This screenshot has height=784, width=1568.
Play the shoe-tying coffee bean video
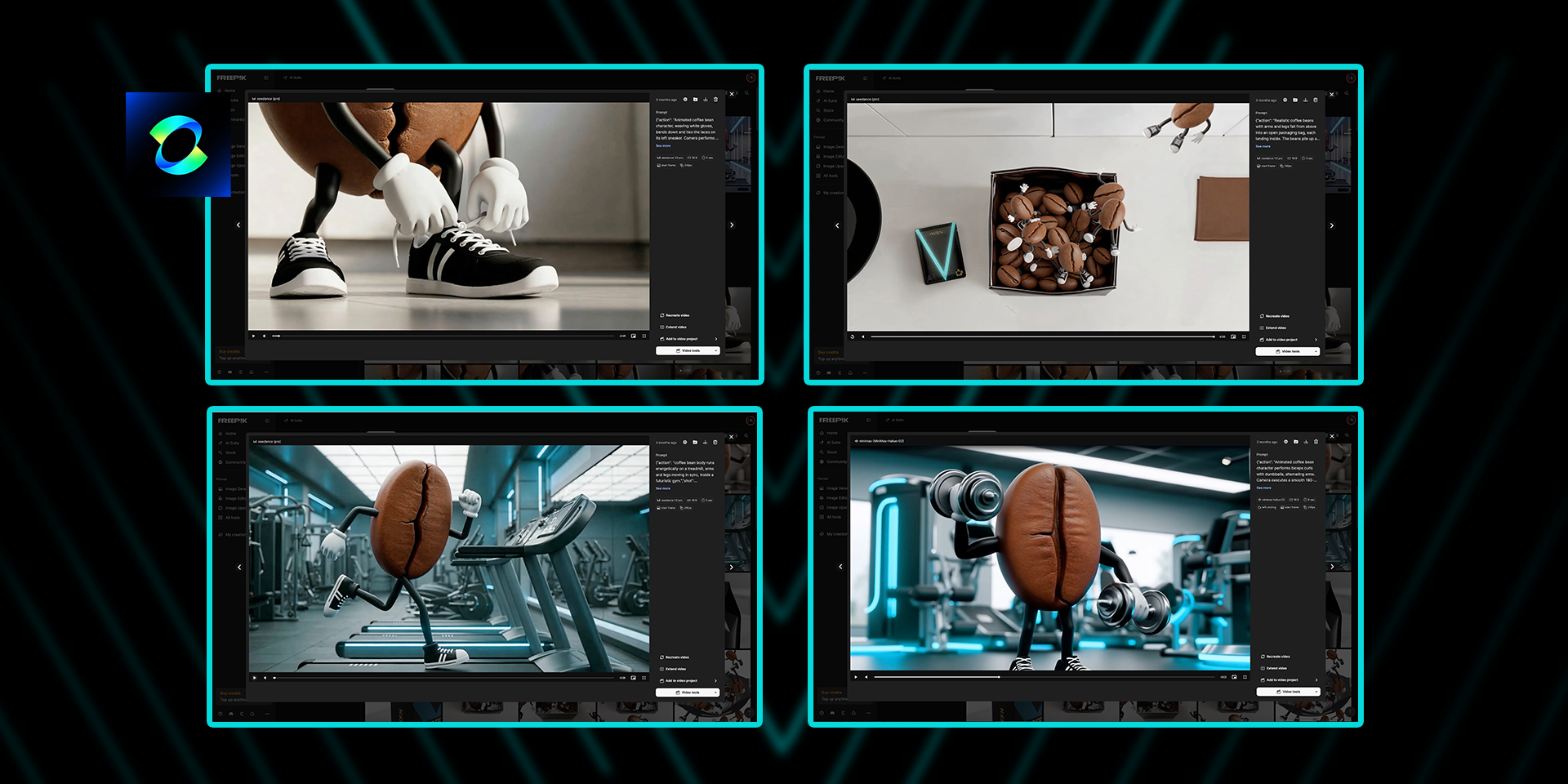[x=254, y=336]
